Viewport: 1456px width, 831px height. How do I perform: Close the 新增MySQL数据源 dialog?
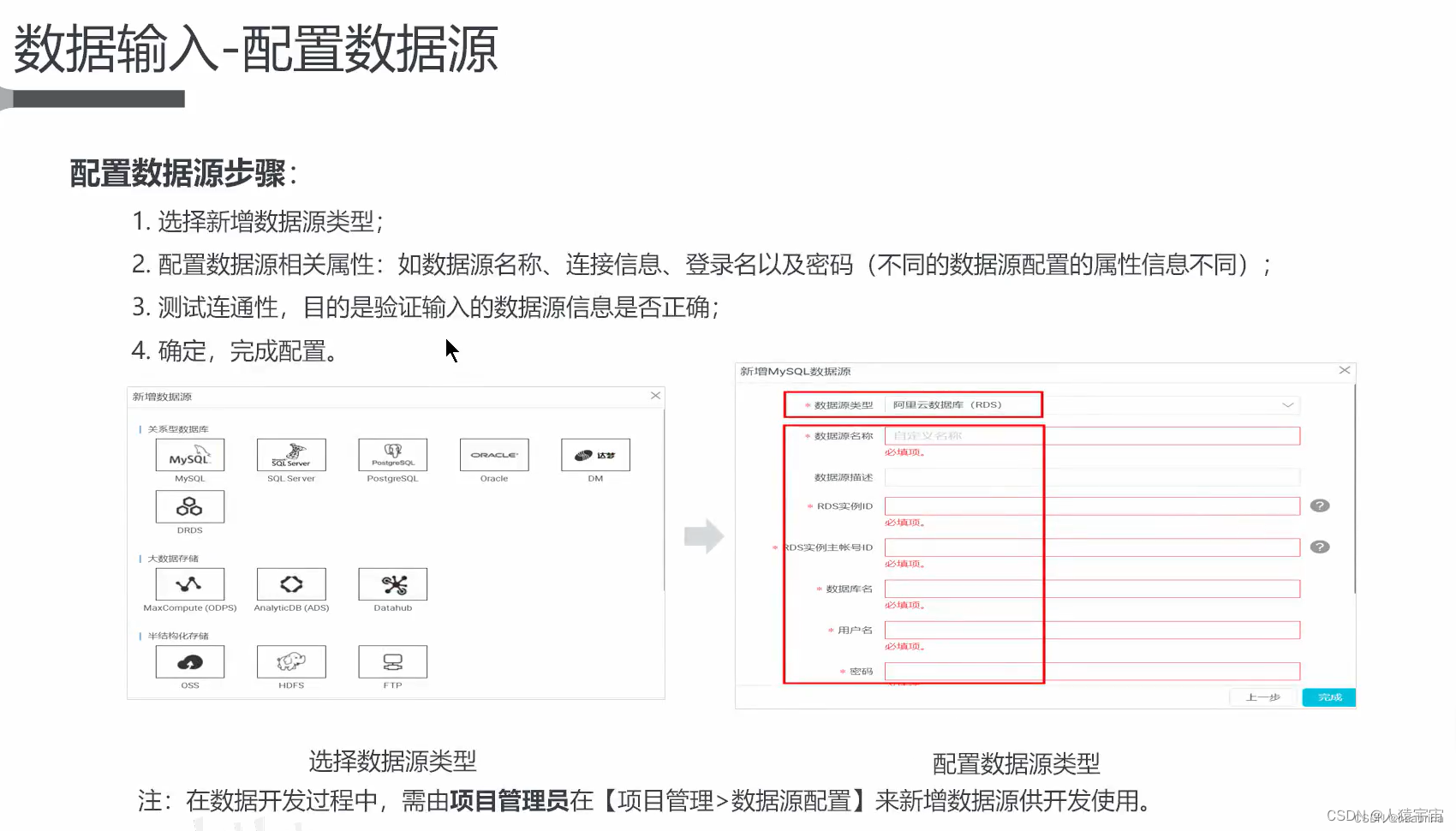[1345, 370]
